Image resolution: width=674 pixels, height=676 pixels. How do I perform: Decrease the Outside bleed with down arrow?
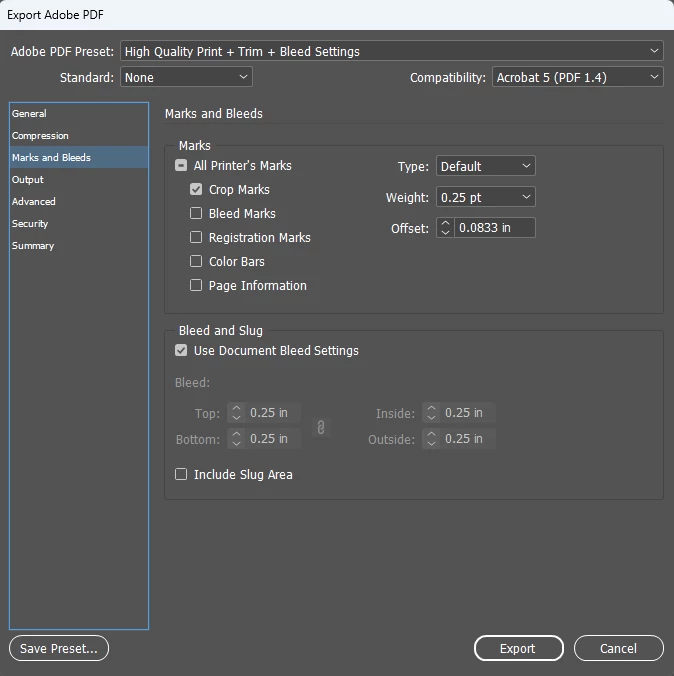pos(431,444)
